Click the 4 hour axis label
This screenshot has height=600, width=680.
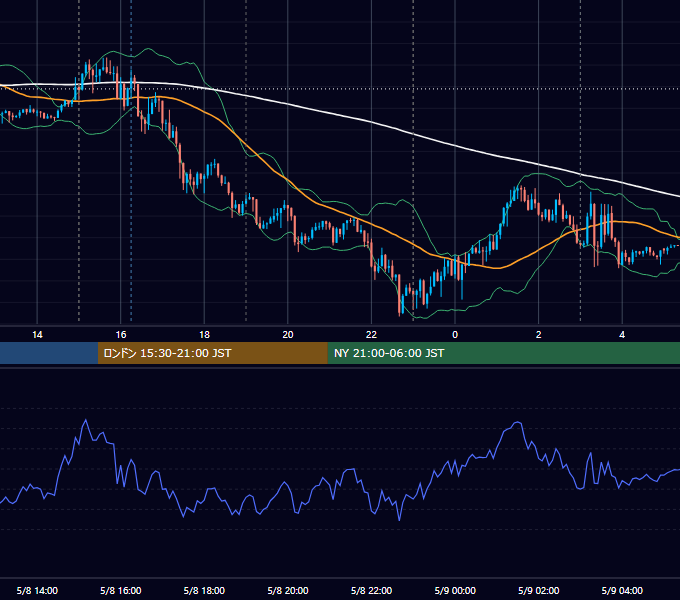pos(622,335)
